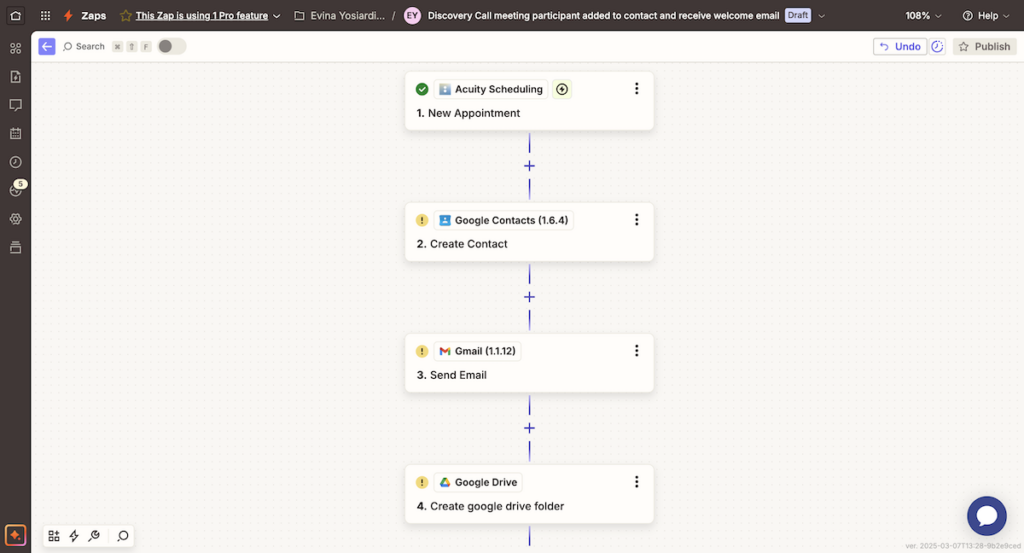
Task: Open the calendar icon in left sidebar
Action: click(x=16, y=133)
